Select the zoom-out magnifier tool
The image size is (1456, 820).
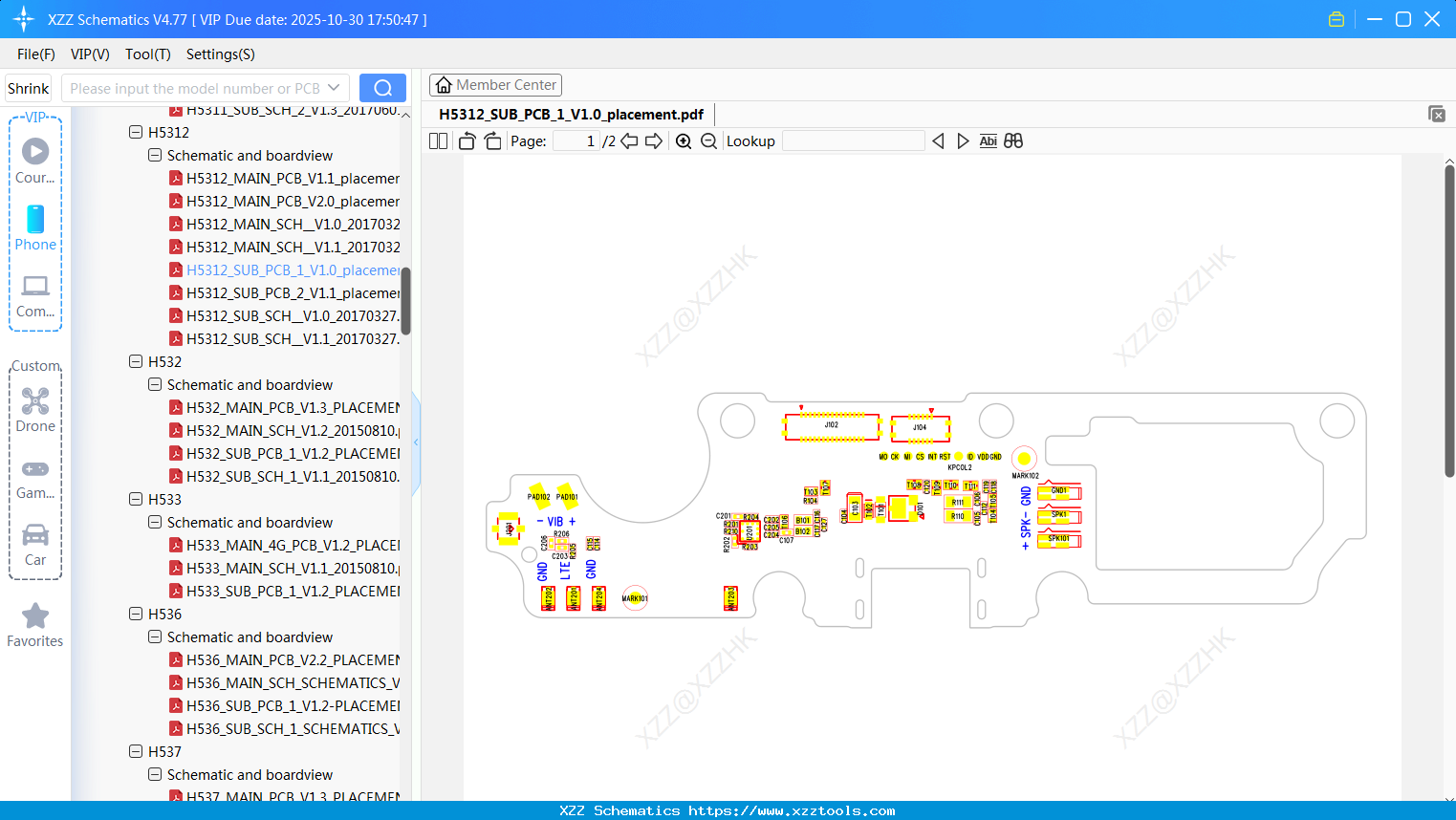(708, 140)
